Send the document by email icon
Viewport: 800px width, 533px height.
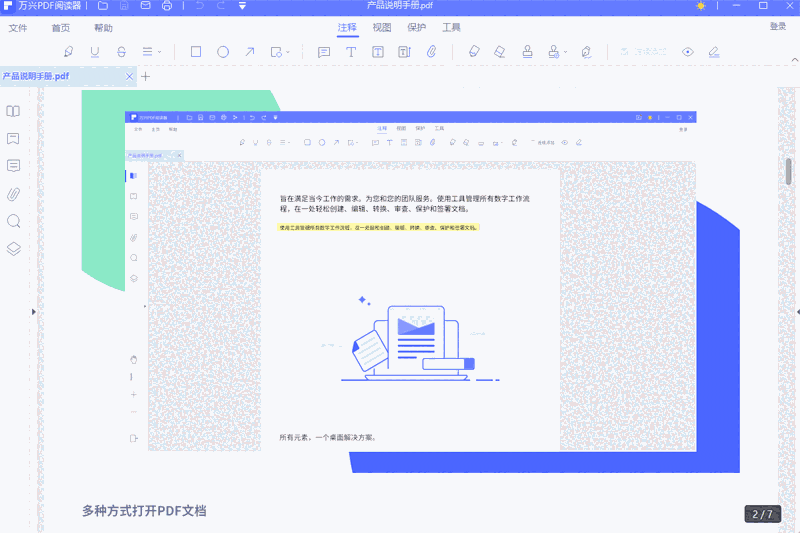pos(145,6)
